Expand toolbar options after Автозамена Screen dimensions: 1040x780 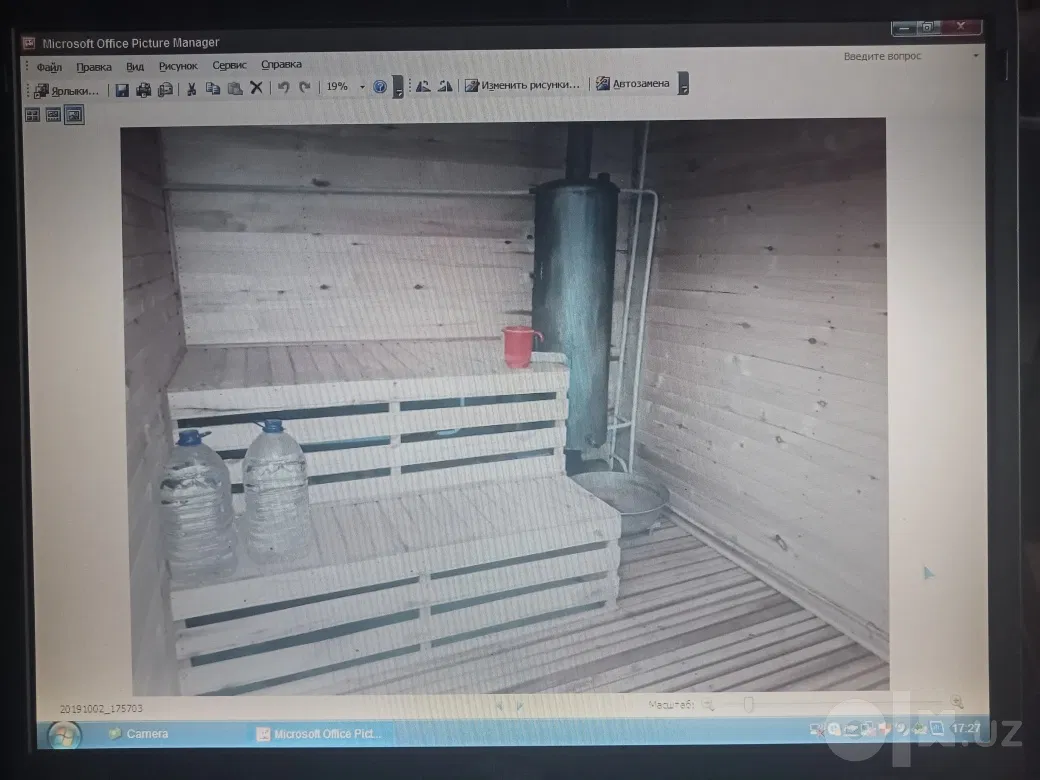683,84
